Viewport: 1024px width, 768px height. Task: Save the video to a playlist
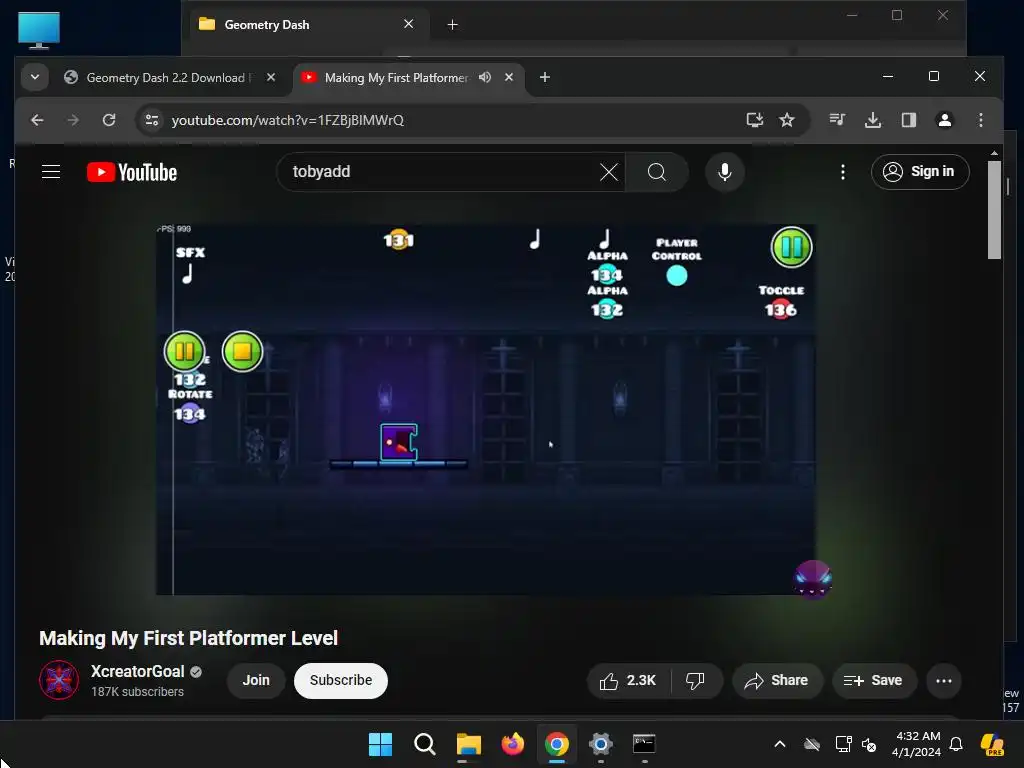[x=873, y=680]
